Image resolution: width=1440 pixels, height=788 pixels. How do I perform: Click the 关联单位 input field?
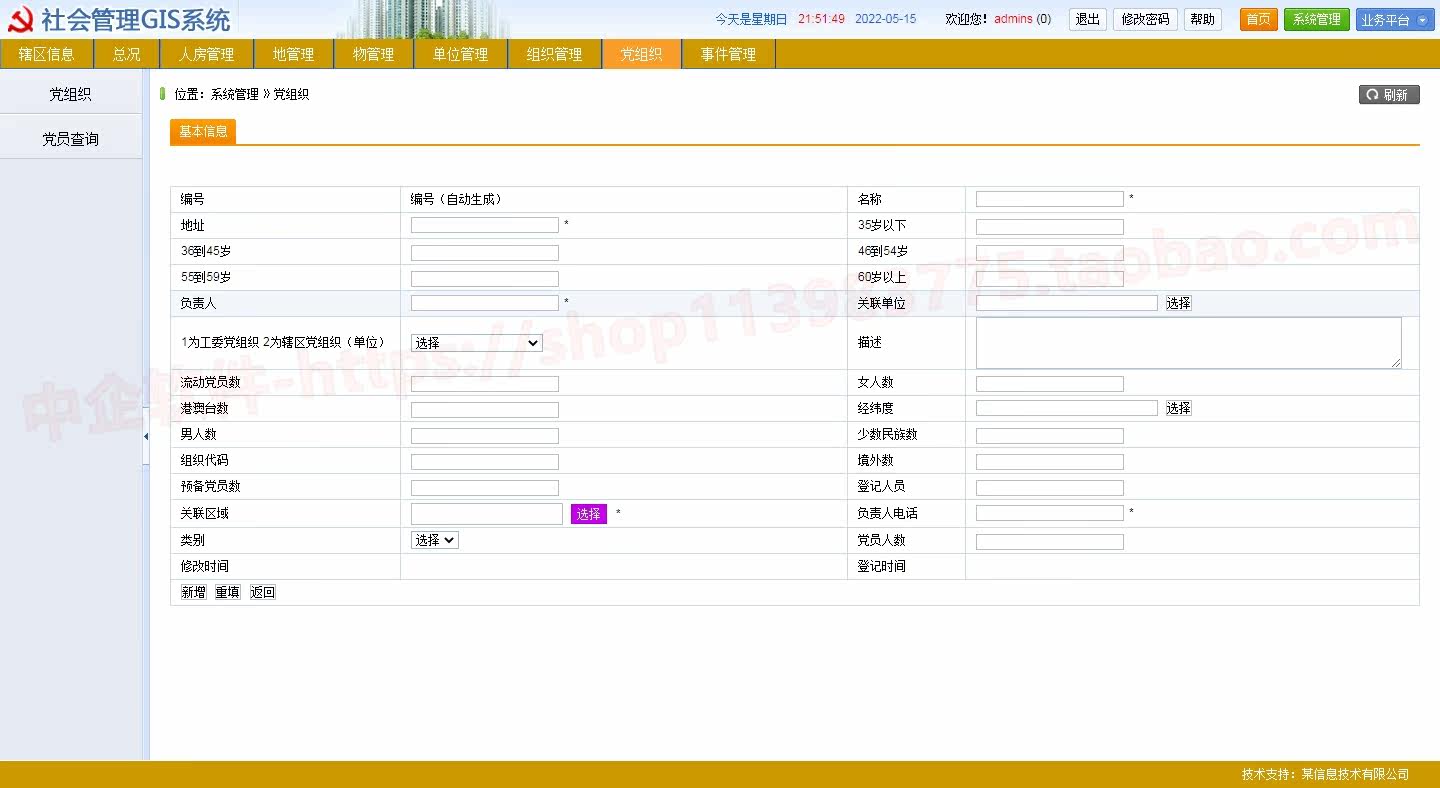pos(1067,303)
